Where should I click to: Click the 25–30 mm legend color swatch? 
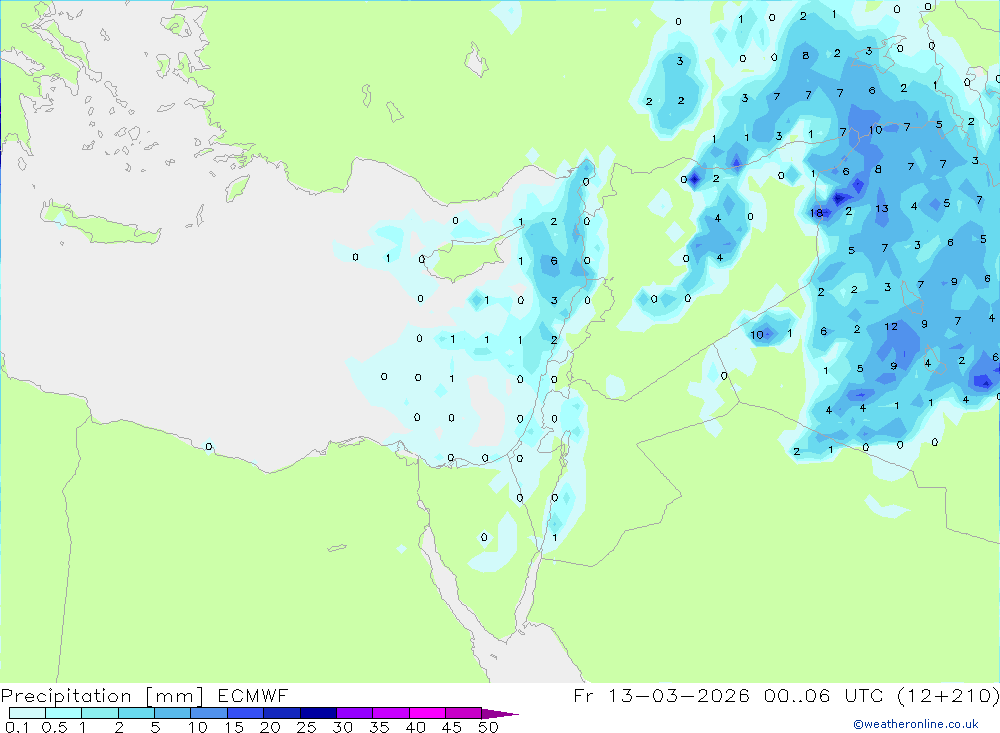[318, 713]
